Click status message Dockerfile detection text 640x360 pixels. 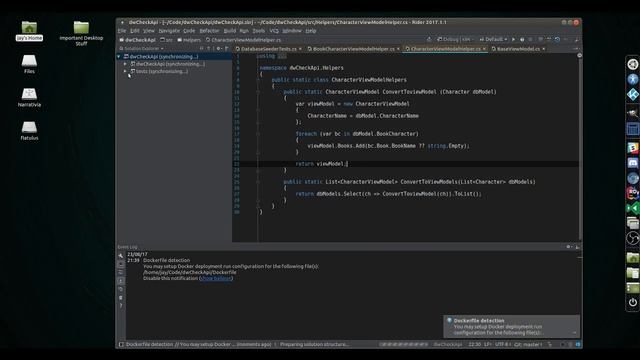198,344
